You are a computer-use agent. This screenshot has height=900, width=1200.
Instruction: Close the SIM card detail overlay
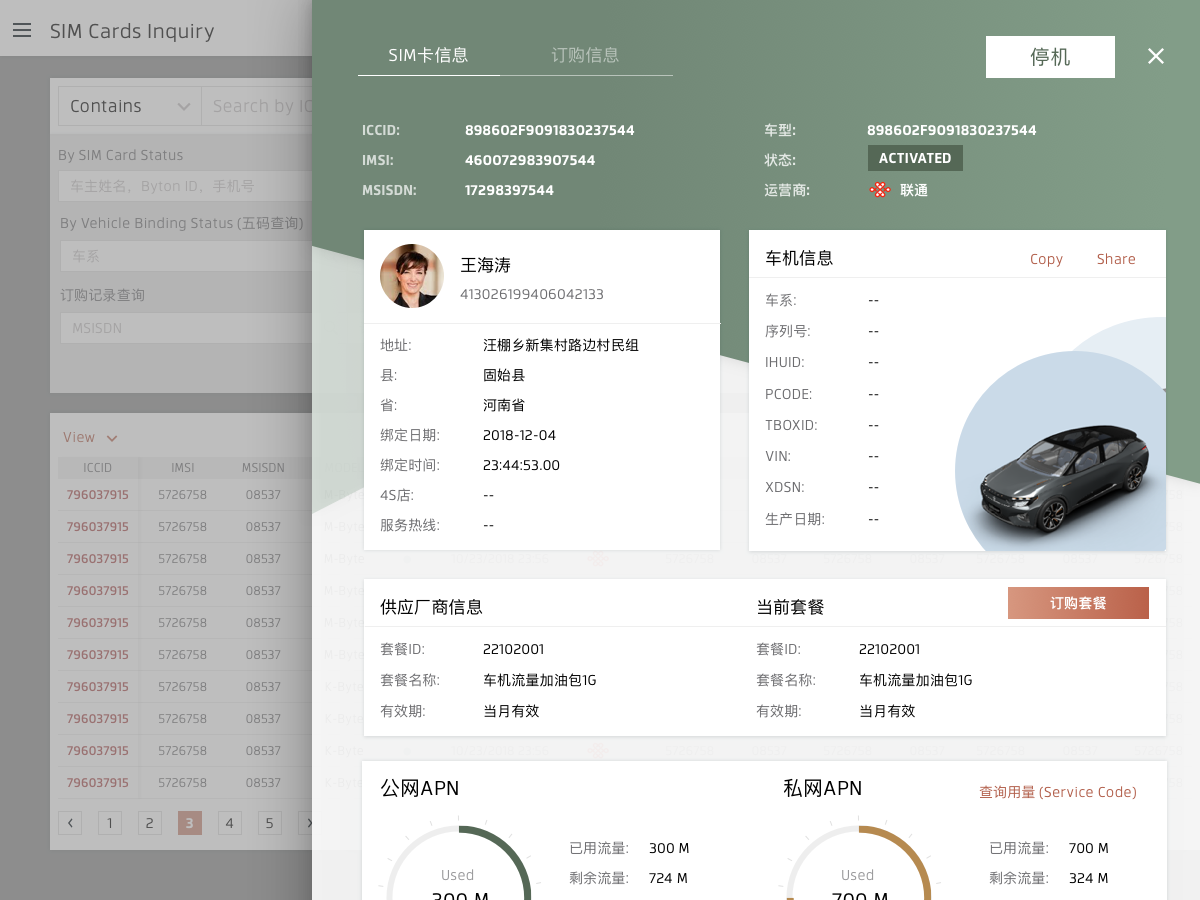click(1156, 56)
